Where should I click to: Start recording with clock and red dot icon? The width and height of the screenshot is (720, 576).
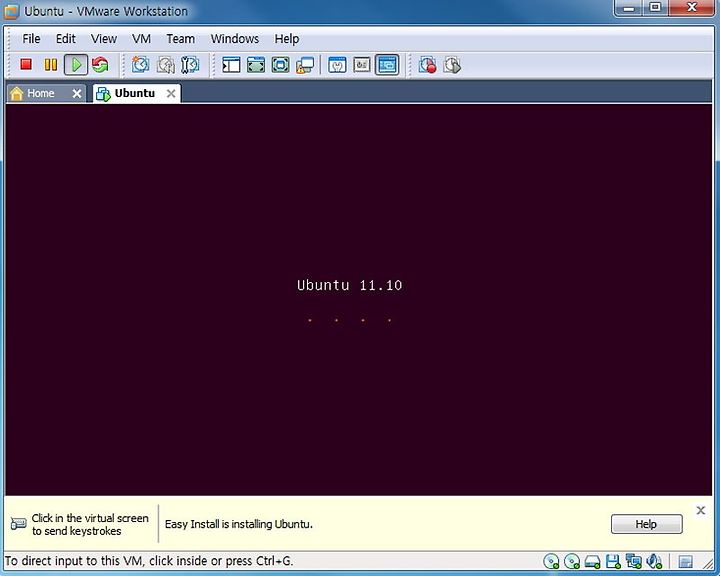[x=428, y=65]
